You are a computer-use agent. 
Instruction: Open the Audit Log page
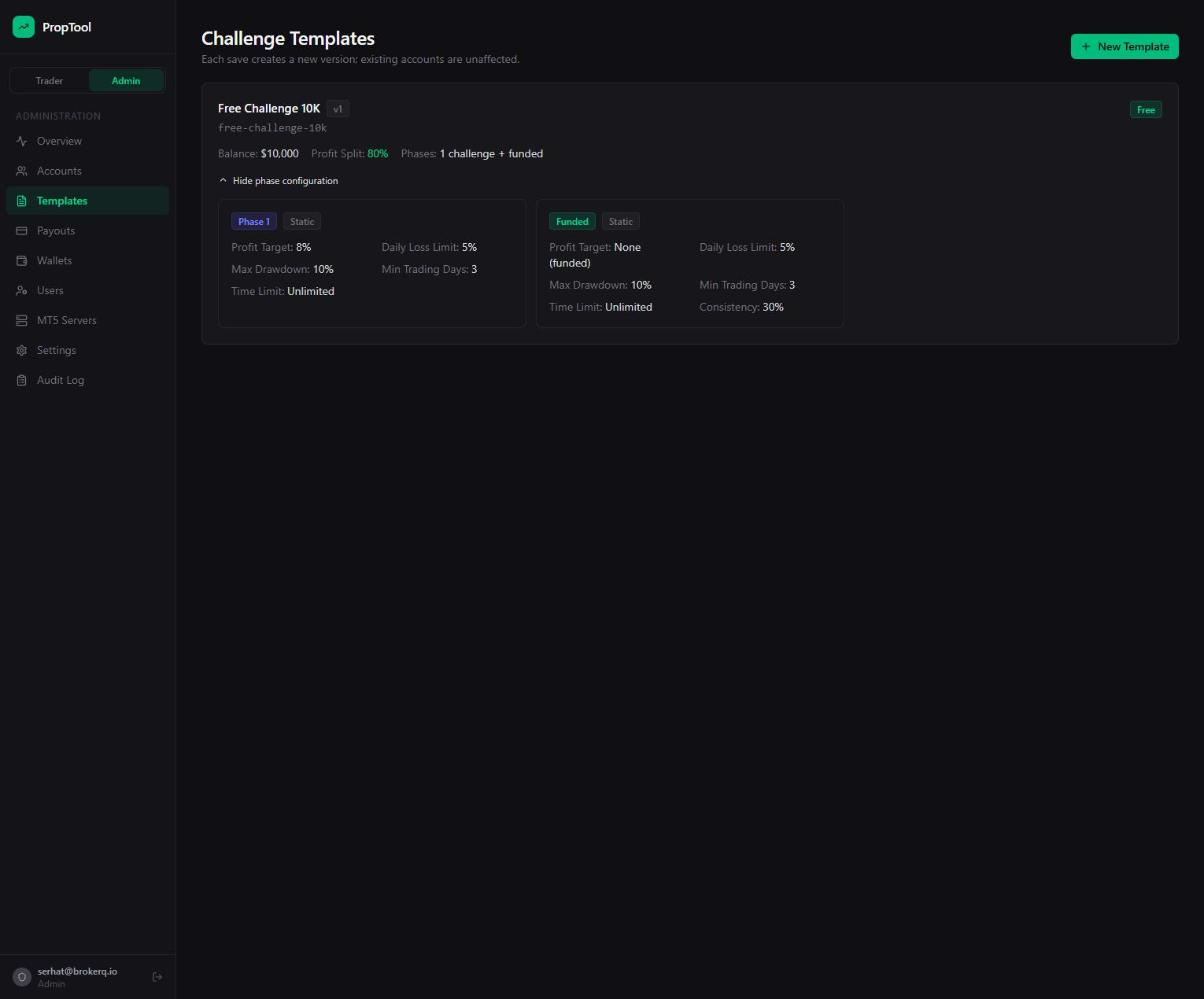coord(88,381)
